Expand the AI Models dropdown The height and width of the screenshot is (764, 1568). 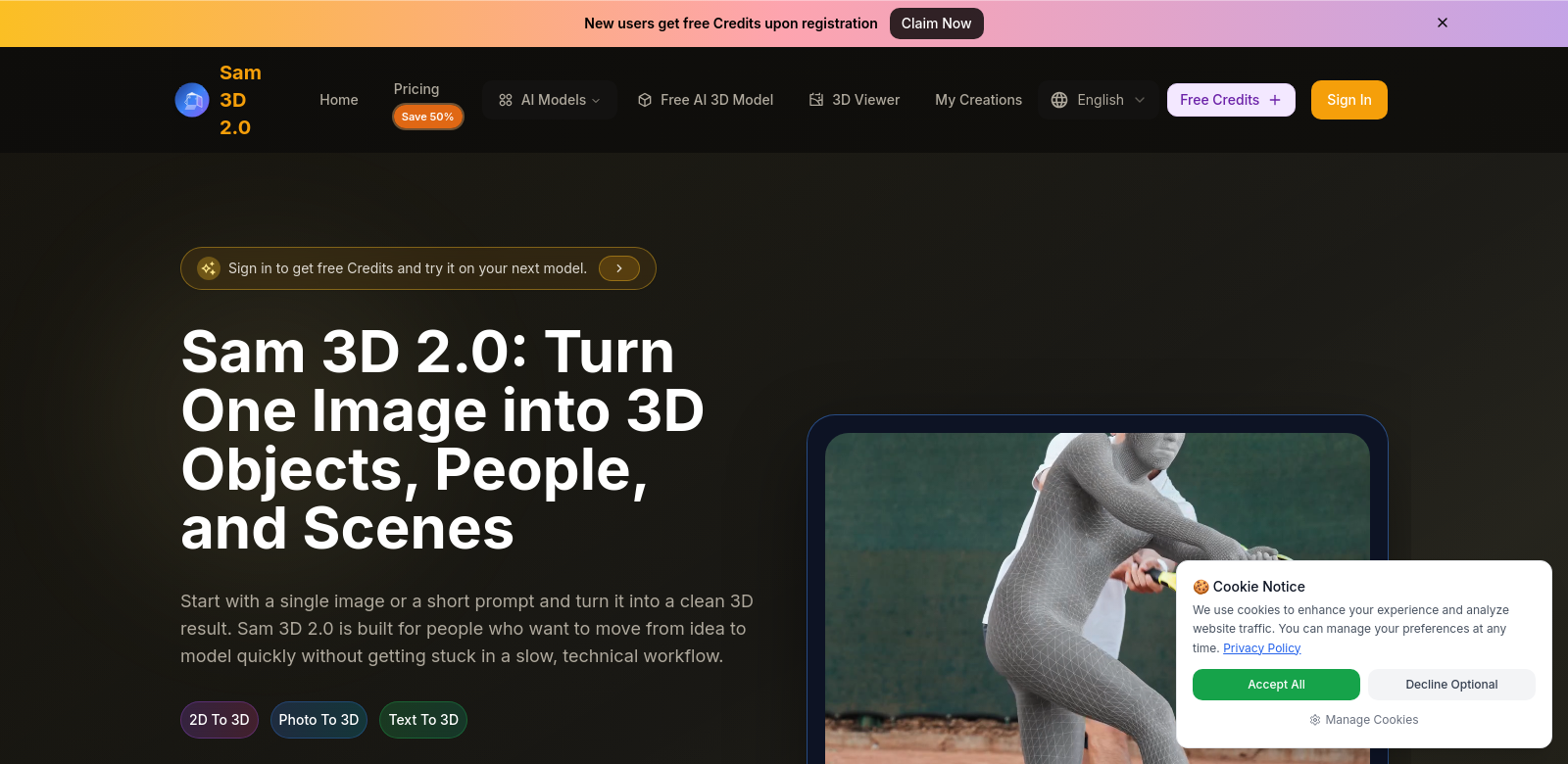tap(549, 100)
